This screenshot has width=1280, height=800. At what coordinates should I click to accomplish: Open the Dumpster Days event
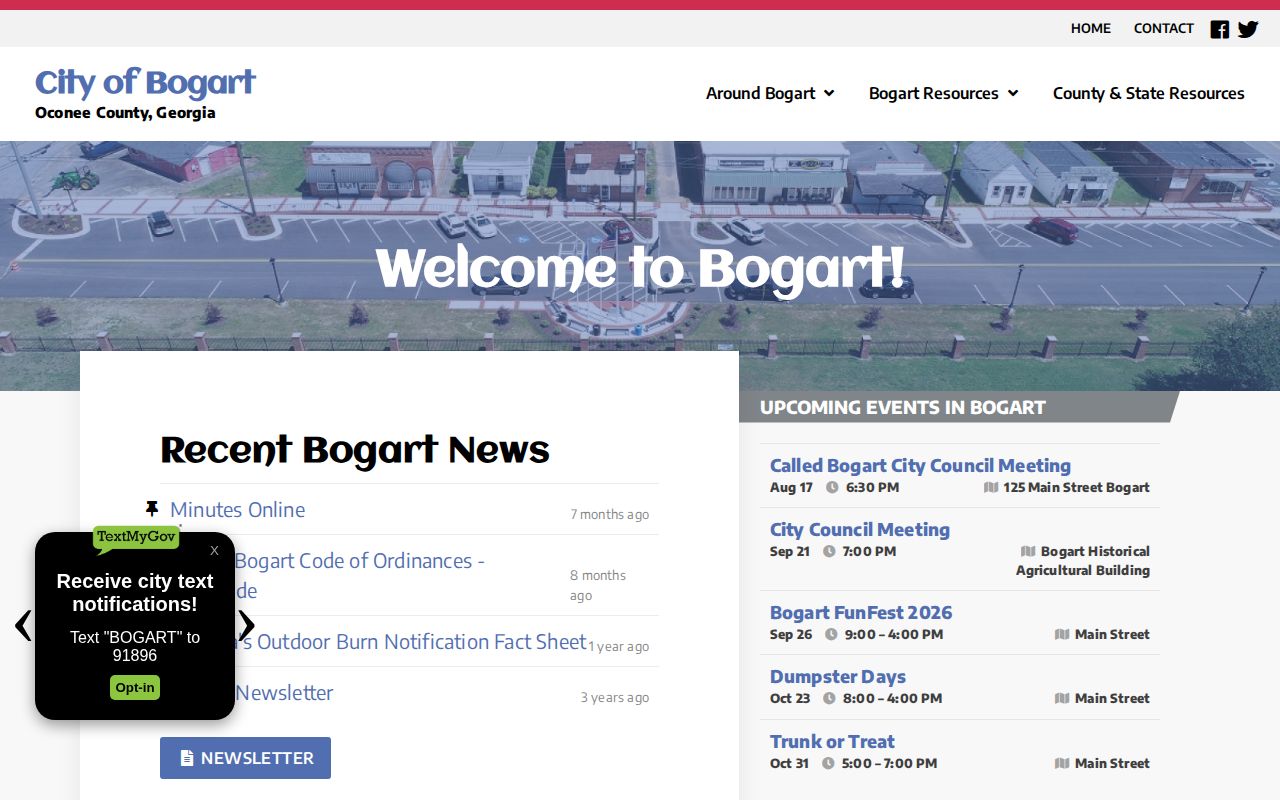pos(838,677)
